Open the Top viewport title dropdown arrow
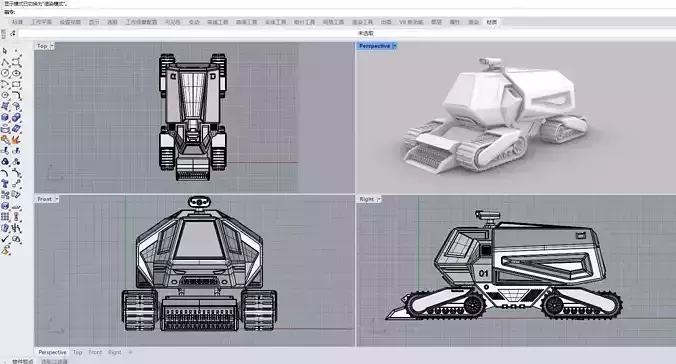This screenshot has height=364, width=676. (x=52, y=46)
